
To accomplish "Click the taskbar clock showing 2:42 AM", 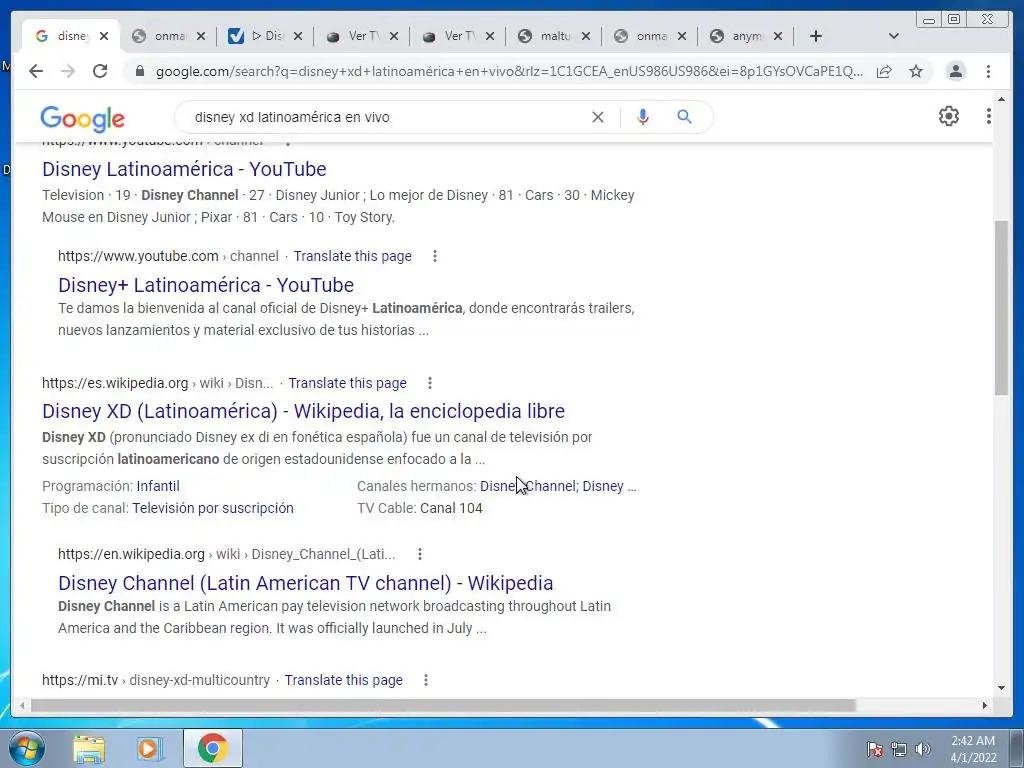I will coord(973,749).
